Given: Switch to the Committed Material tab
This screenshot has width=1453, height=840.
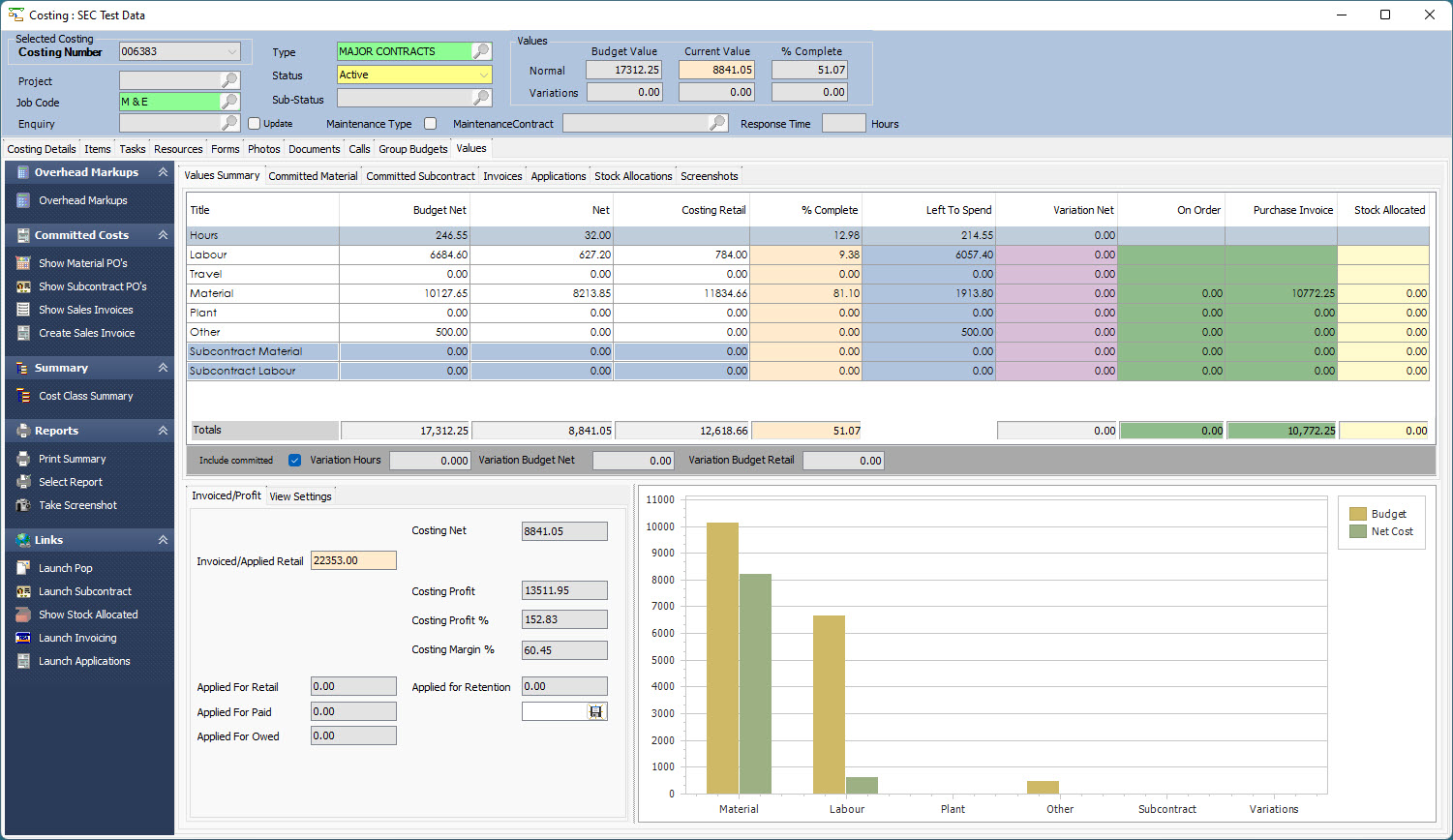Looking at the screenshot, I should click(x=313, y=176).
